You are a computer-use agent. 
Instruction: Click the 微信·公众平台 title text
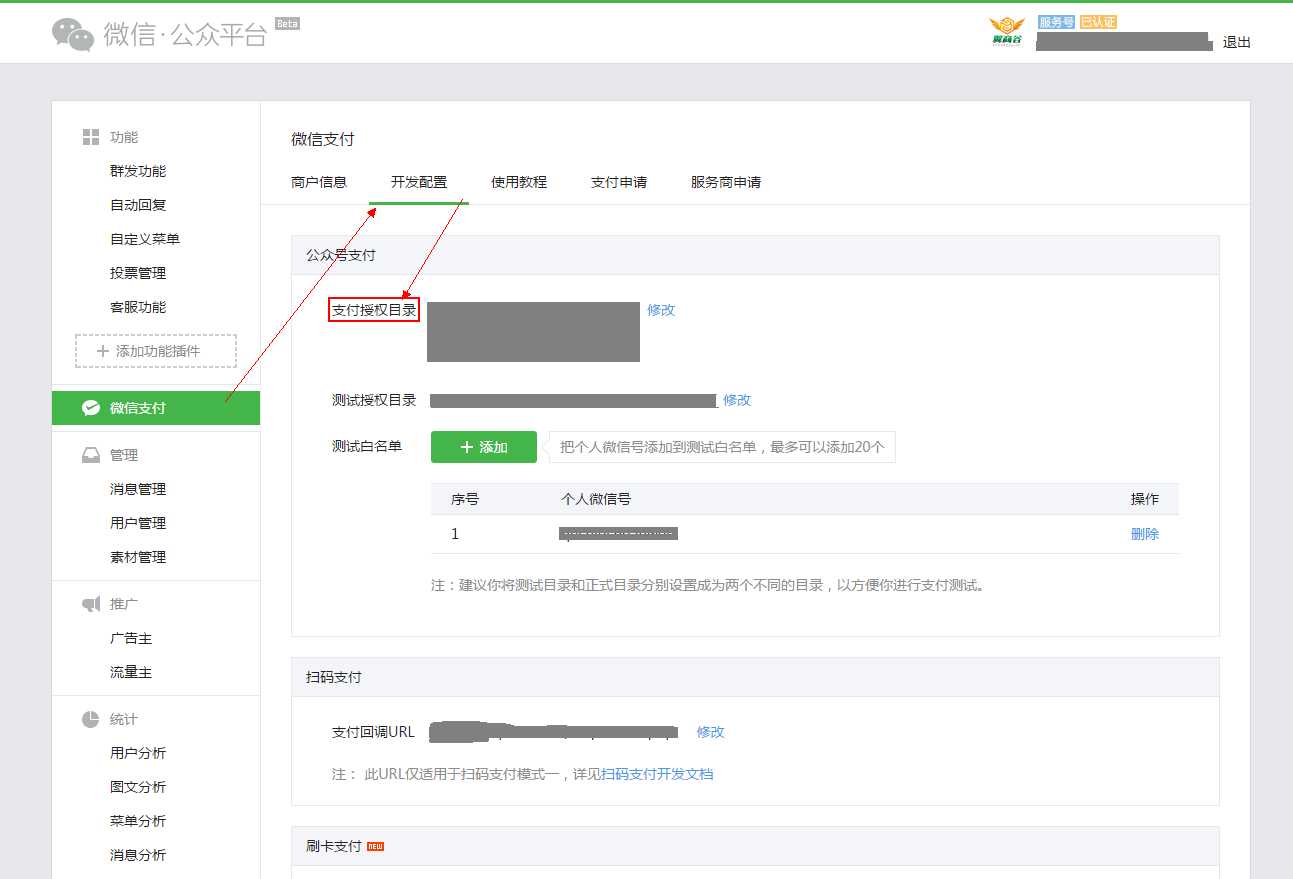186,35
